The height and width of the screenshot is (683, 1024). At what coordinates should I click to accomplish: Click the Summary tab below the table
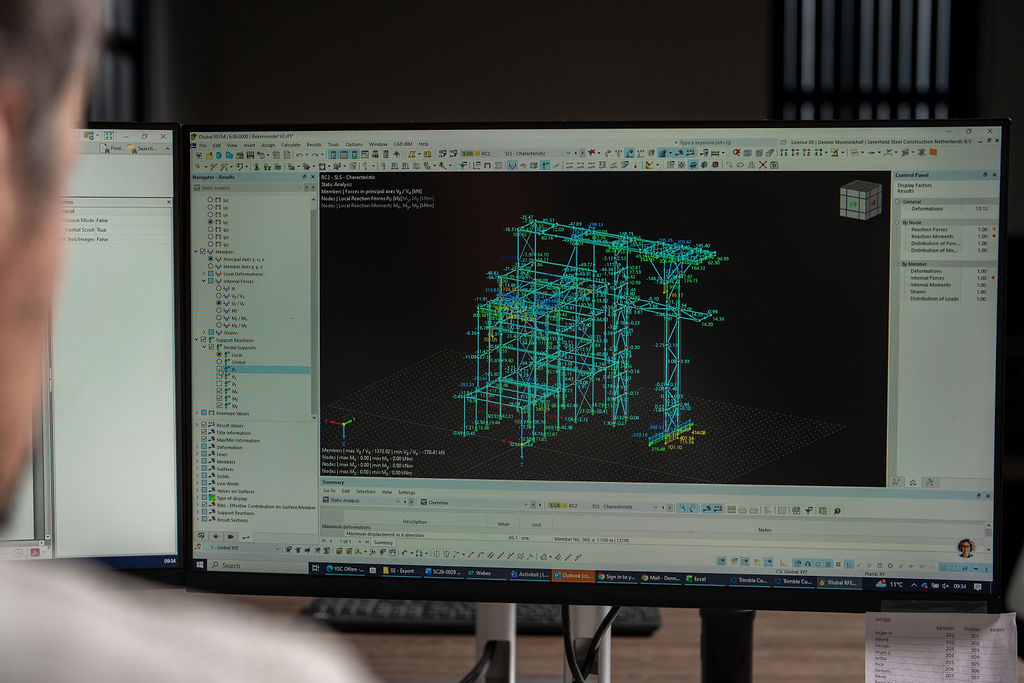tap(383, 543)
